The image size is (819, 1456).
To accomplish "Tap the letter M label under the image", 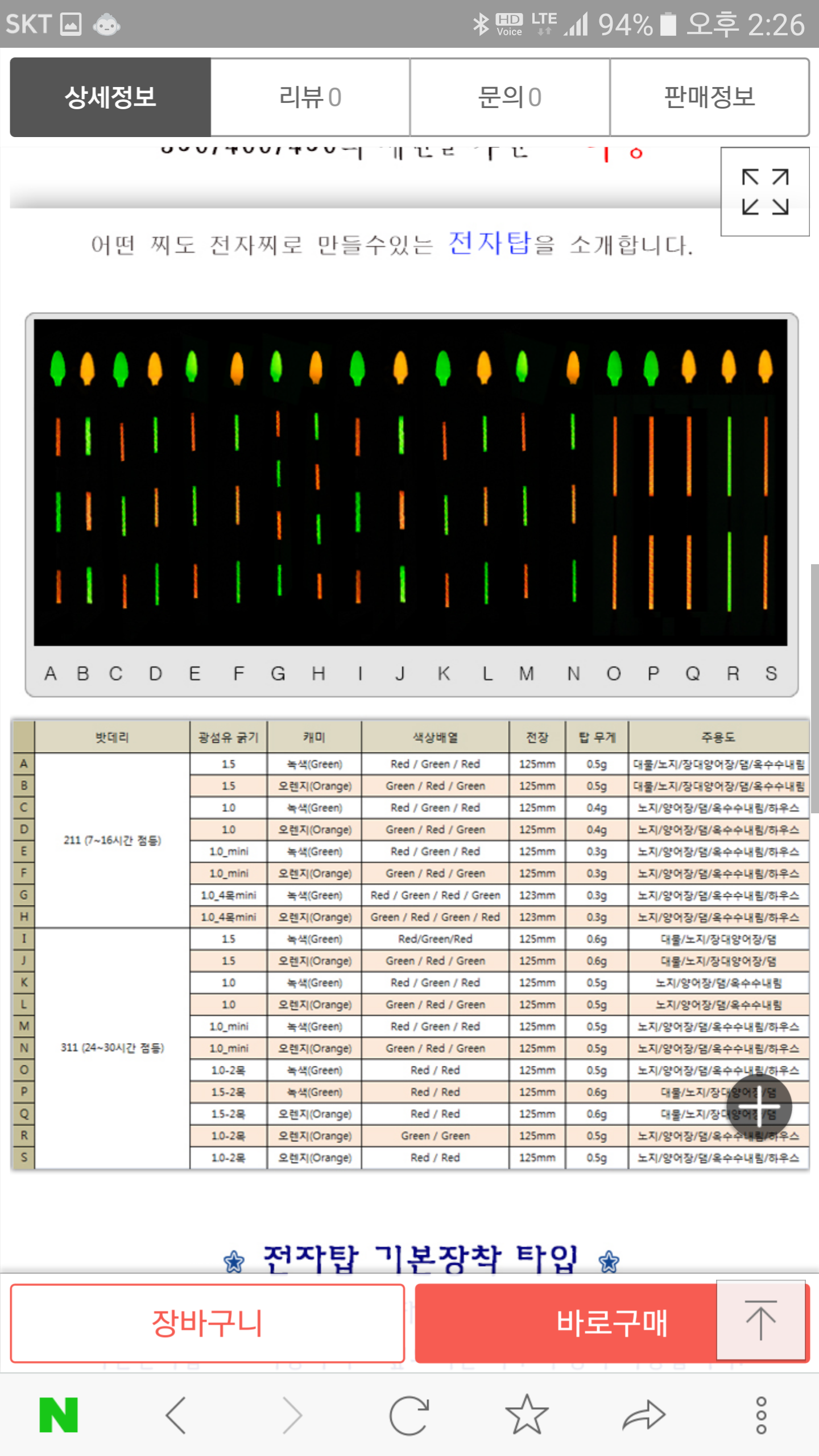I will (x=527, y=674).
